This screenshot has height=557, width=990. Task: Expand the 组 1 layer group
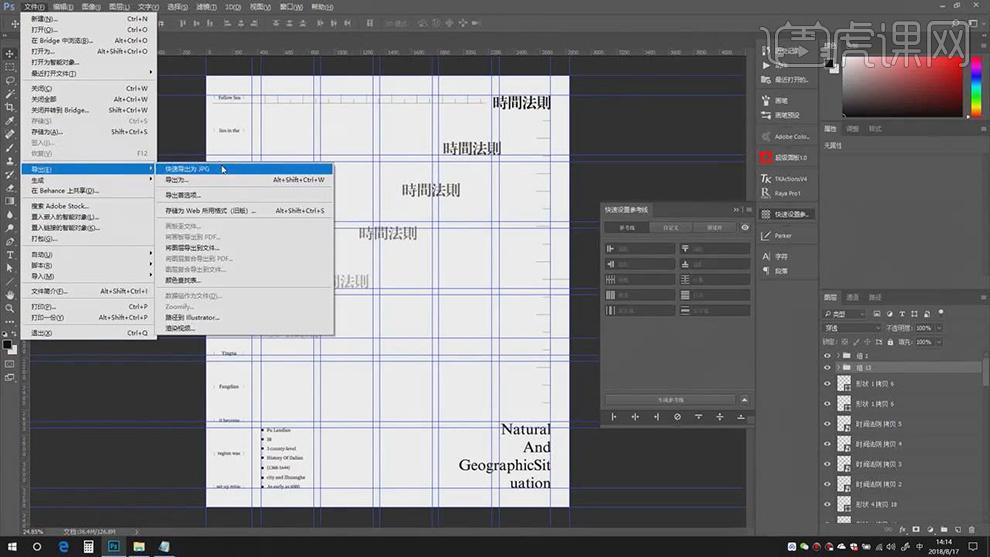tap(837, 355)
